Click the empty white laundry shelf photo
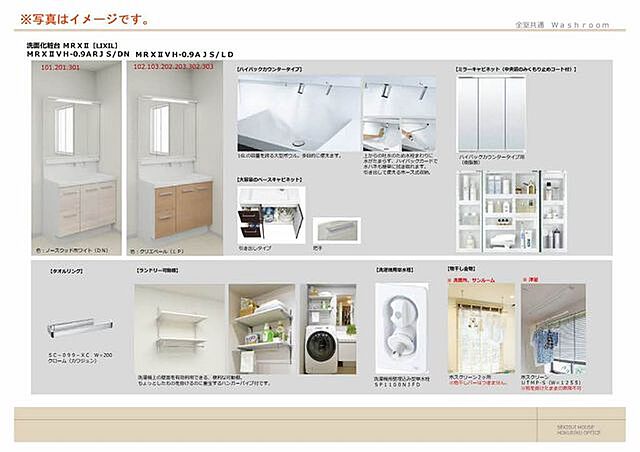The height and width of the screenshot is (452, 640). 180,329
